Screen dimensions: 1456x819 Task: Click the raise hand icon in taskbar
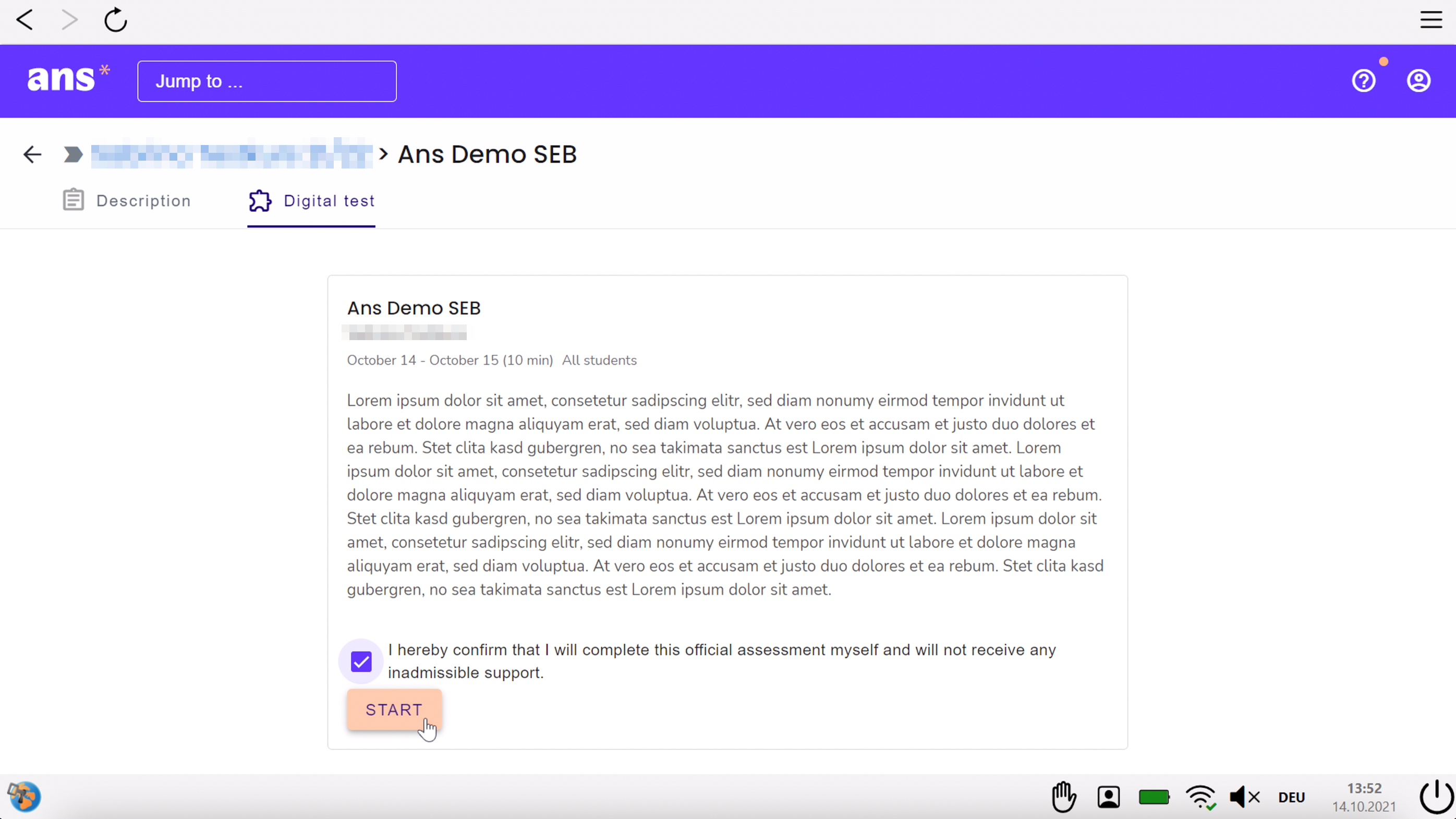1064,797
